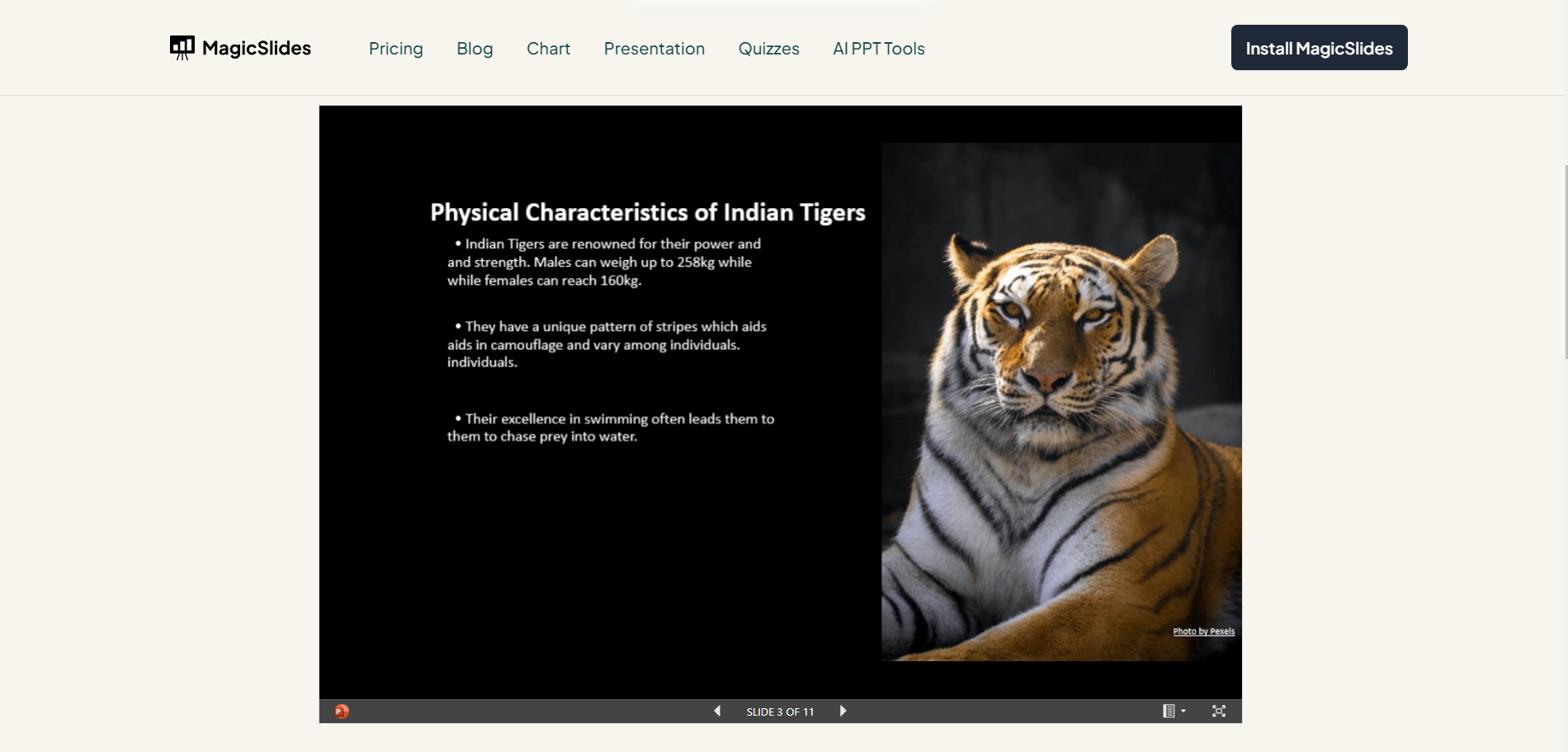
Task: Follow the Photo by Pexels link
Action: pos(1203,631)
